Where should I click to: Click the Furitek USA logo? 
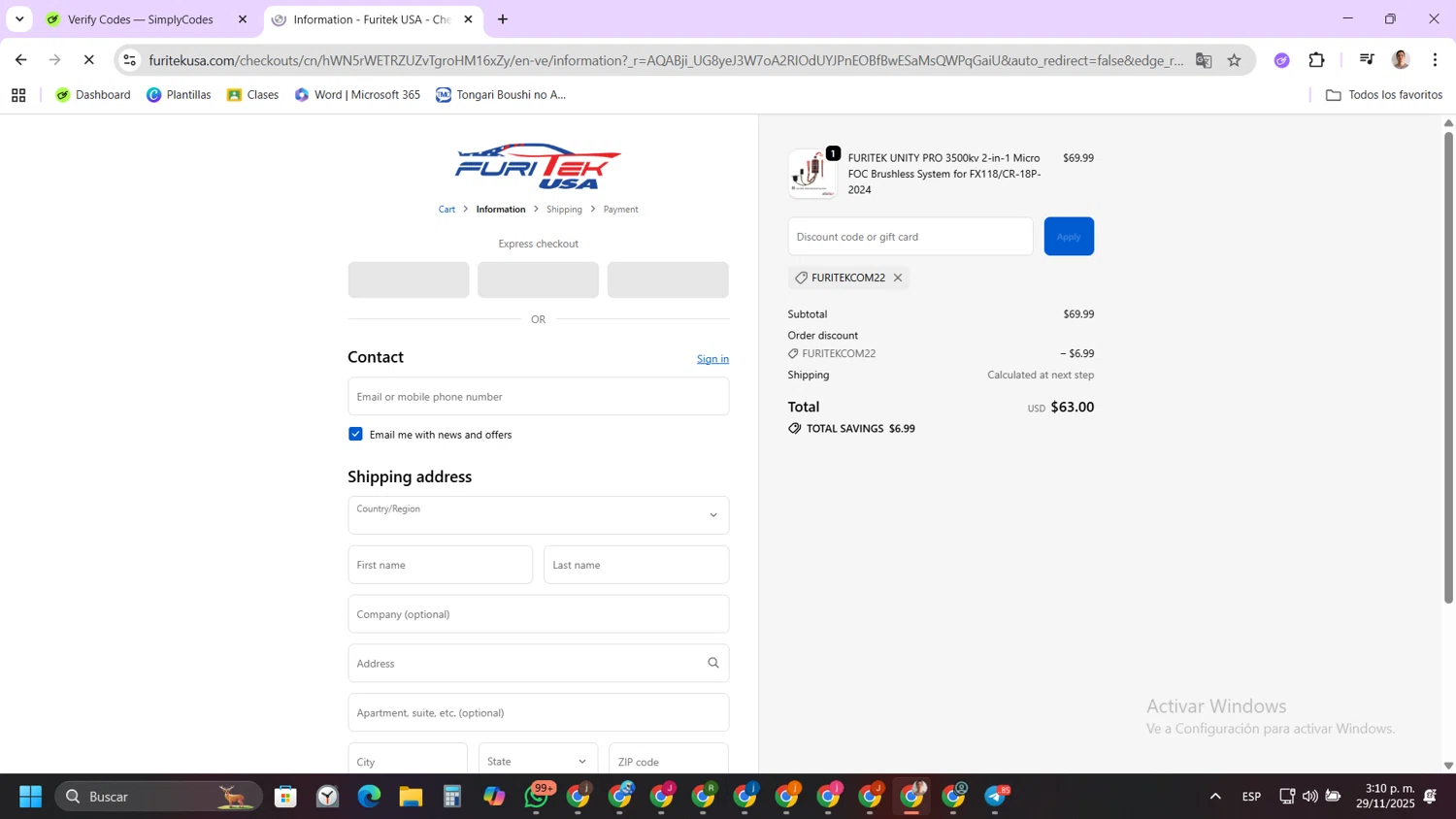coord(538,166)
